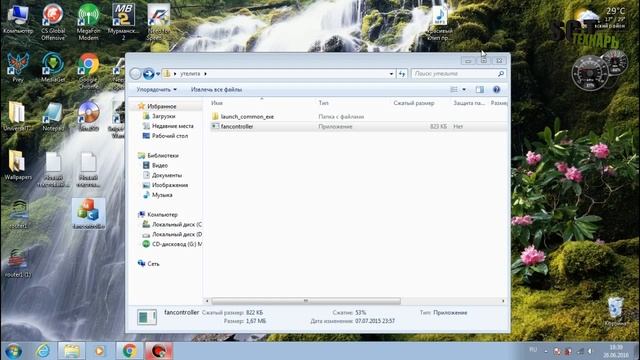Click the Приложение type cell

pos(335,127)
